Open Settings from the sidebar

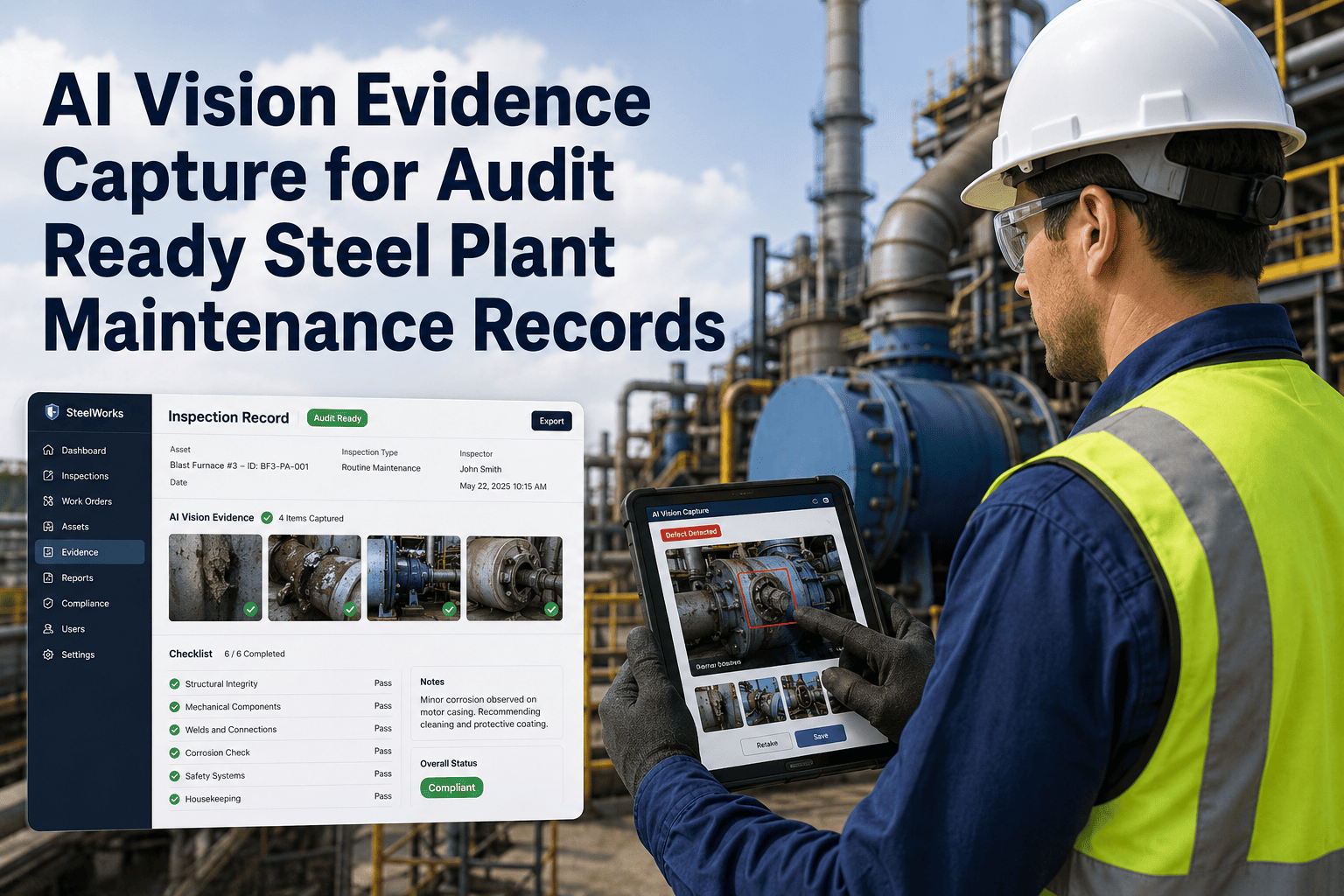tap(90, 654)
